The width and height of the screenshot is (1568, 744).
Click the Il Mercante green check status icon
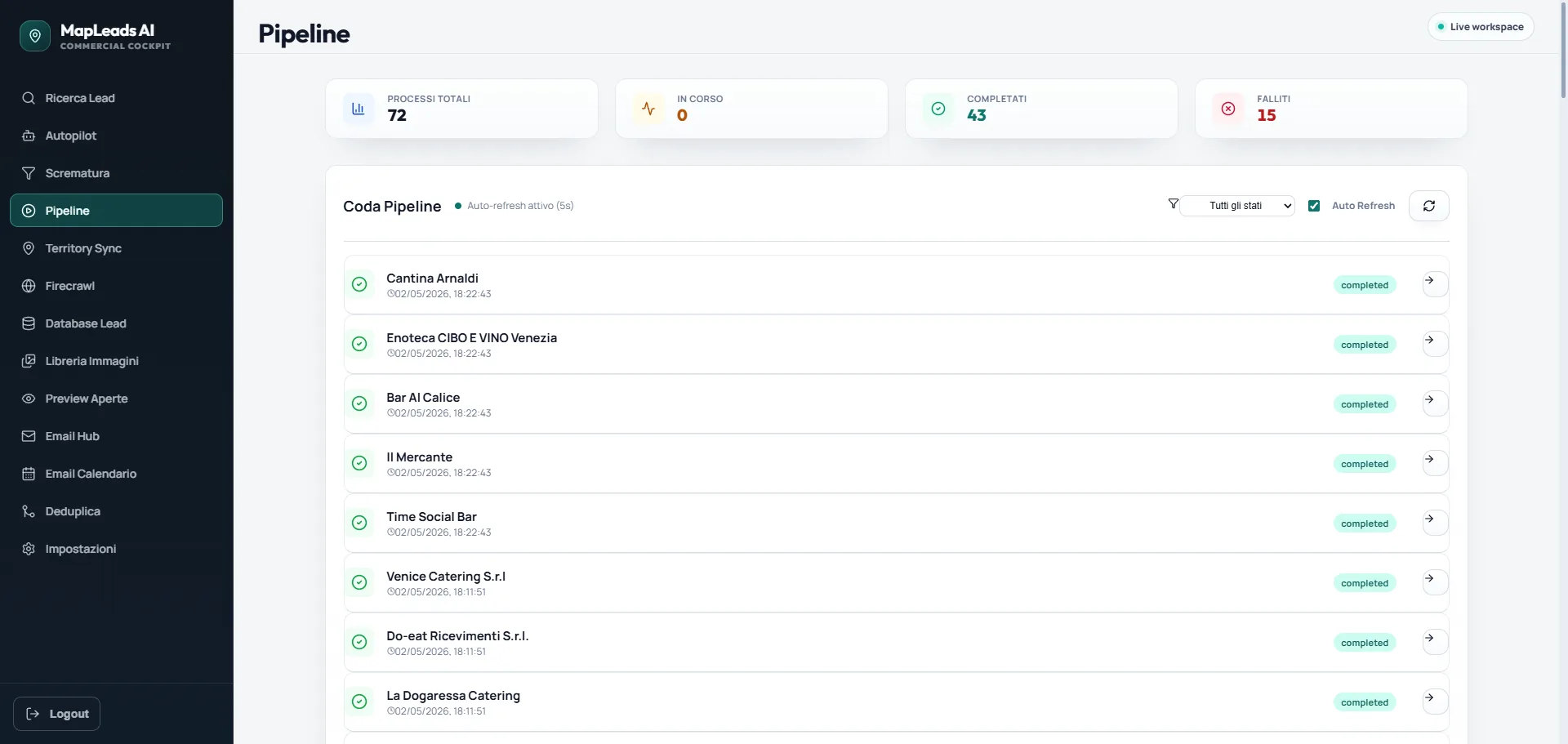(359, 463)
